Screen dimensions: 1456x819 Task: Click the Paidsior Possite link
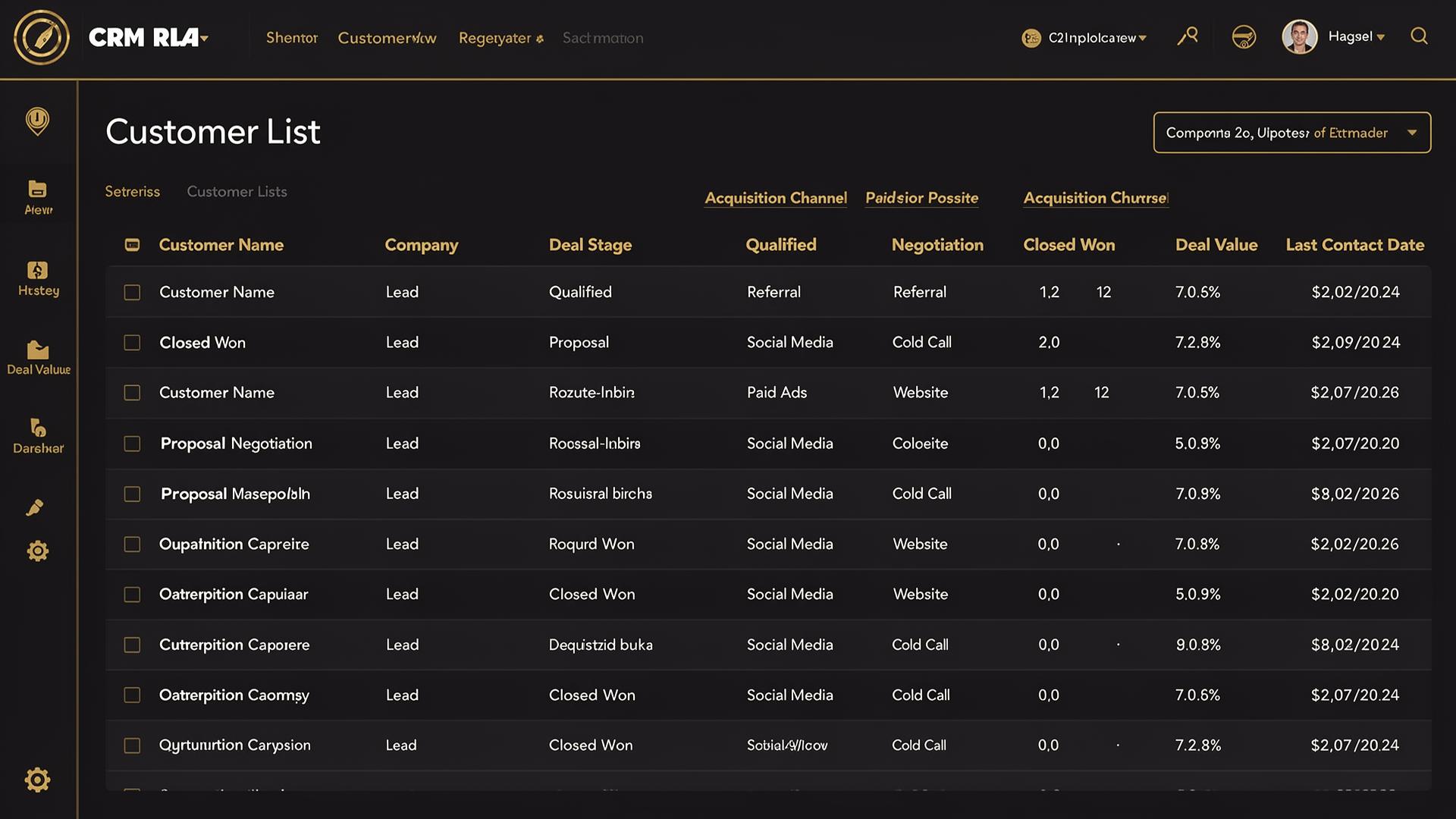click(922, 198)
